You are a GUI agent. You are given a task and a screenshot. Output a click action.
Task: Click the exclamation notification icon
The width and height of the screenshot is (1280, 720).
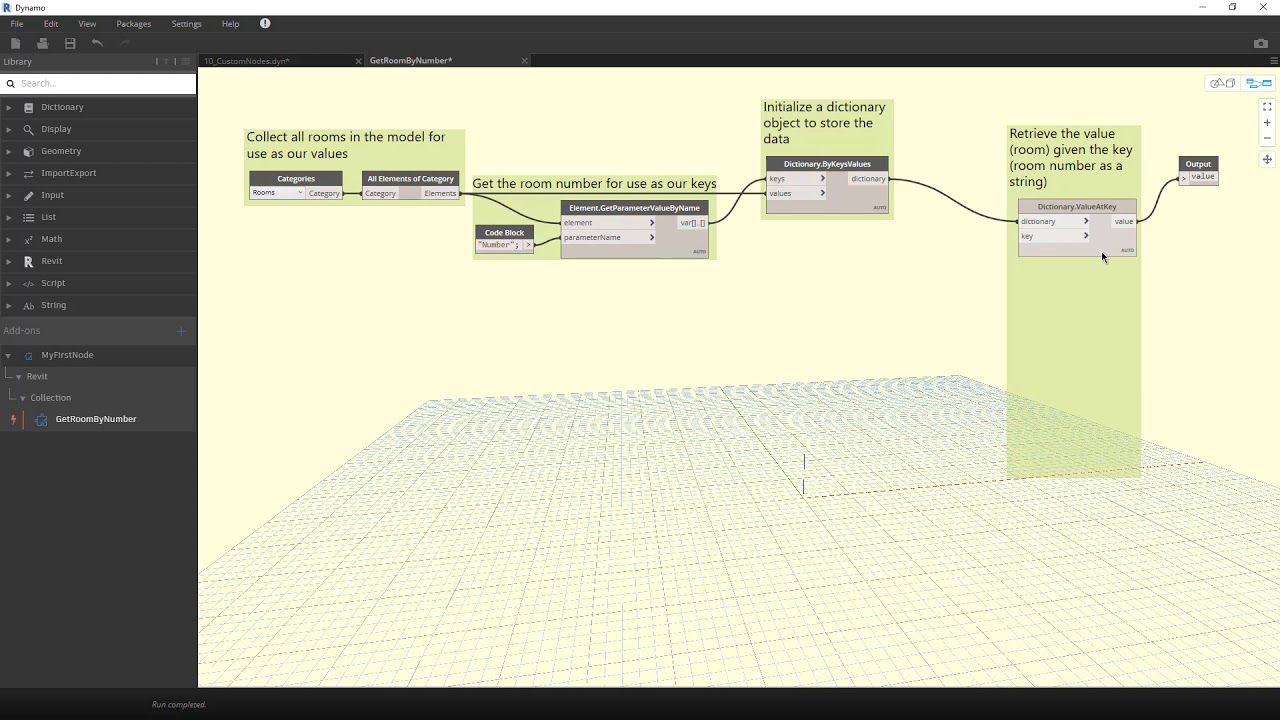coord(265,23)
